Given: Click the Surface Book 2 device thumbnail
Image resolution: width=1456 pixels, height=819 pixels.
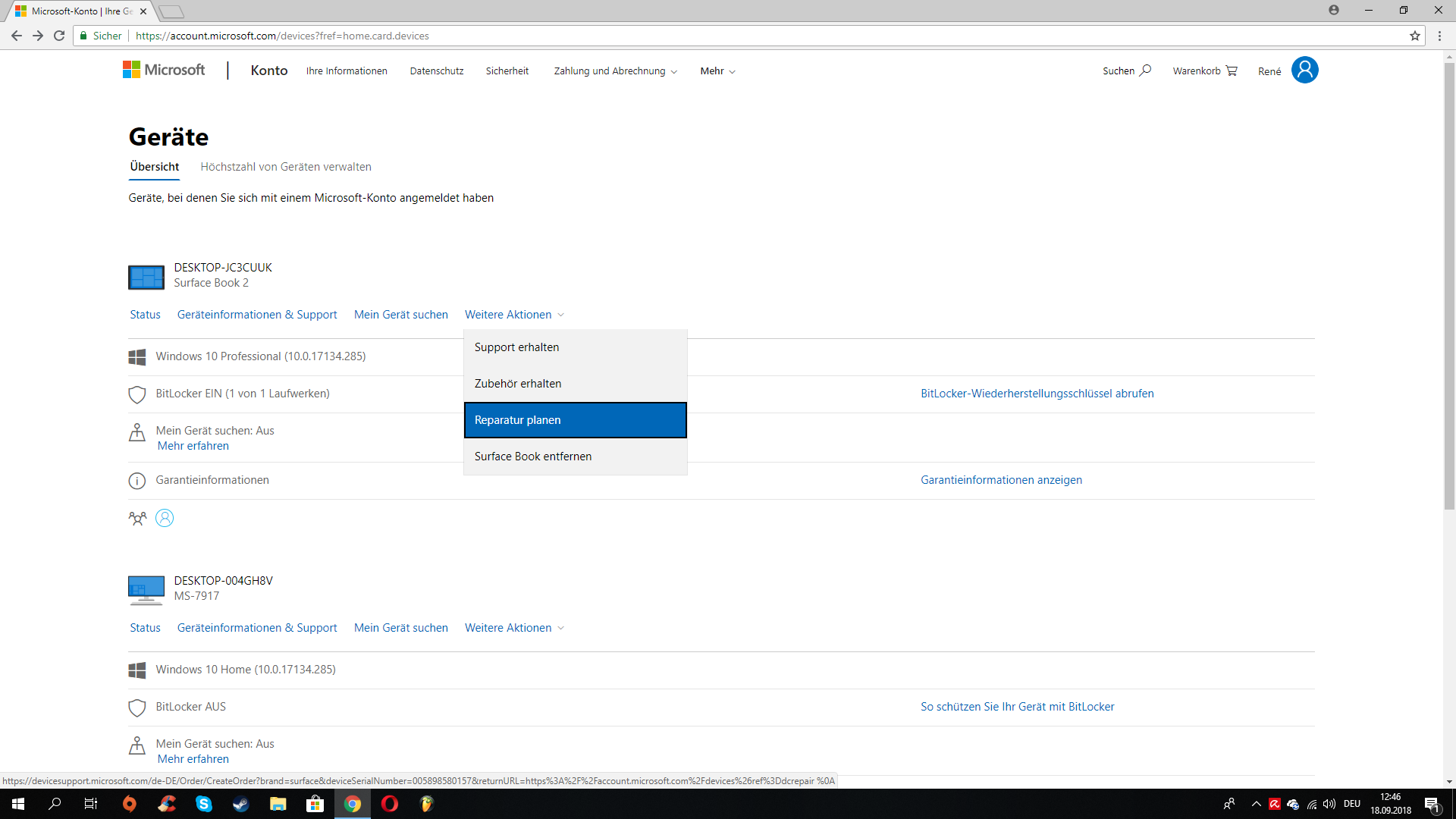Looking at the screenshot, I should point(146,278).
